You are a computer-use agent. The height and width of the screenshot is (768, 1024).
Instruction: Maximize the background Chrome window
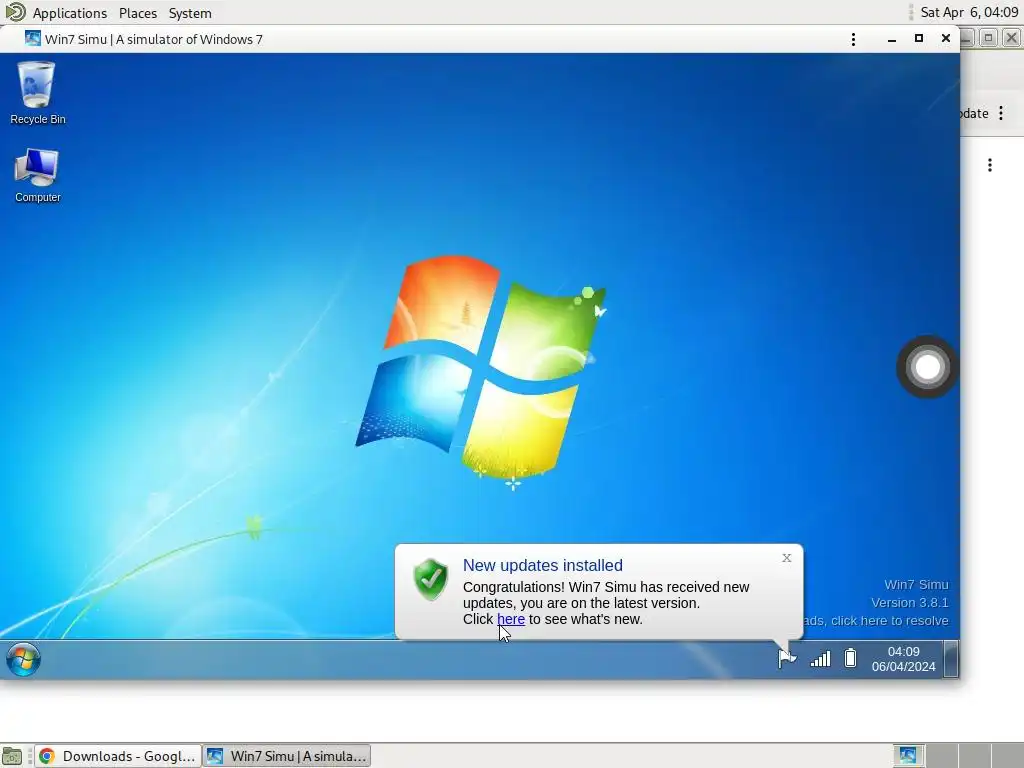click(989, 38)
